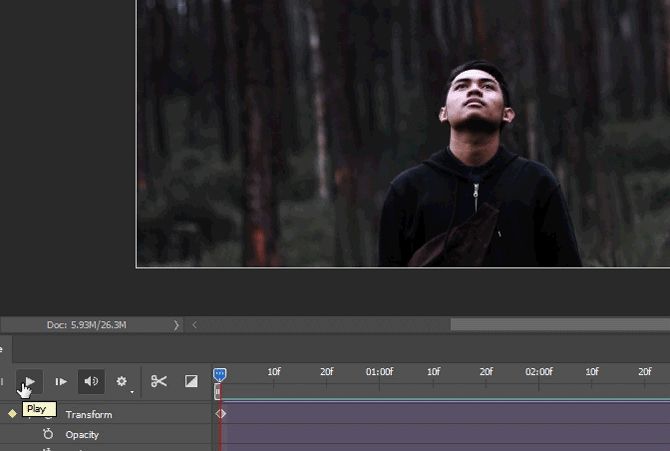The image size is (670, 451).
Task: Select the Transform property row label
Action: [x=89, y=415]
